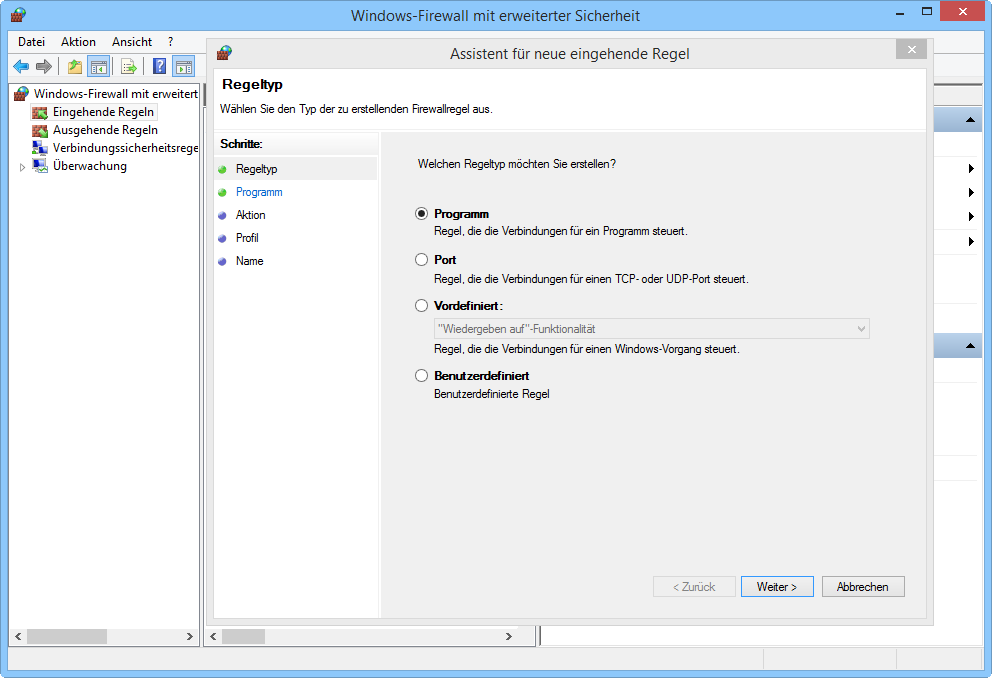Click the Name step in Schritte
992x678 pixels.
[x=249, y=261]
